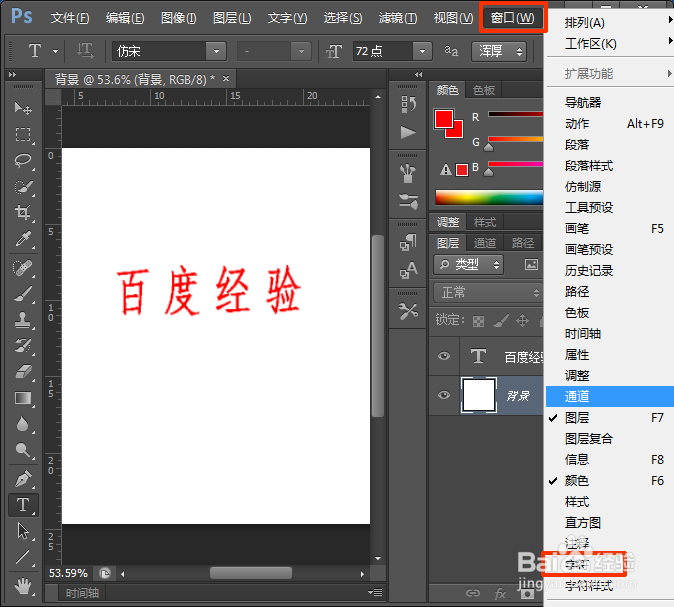Click the link layers button
The width and height of the screenshot is (674, 607).
(x=472, y=594)
